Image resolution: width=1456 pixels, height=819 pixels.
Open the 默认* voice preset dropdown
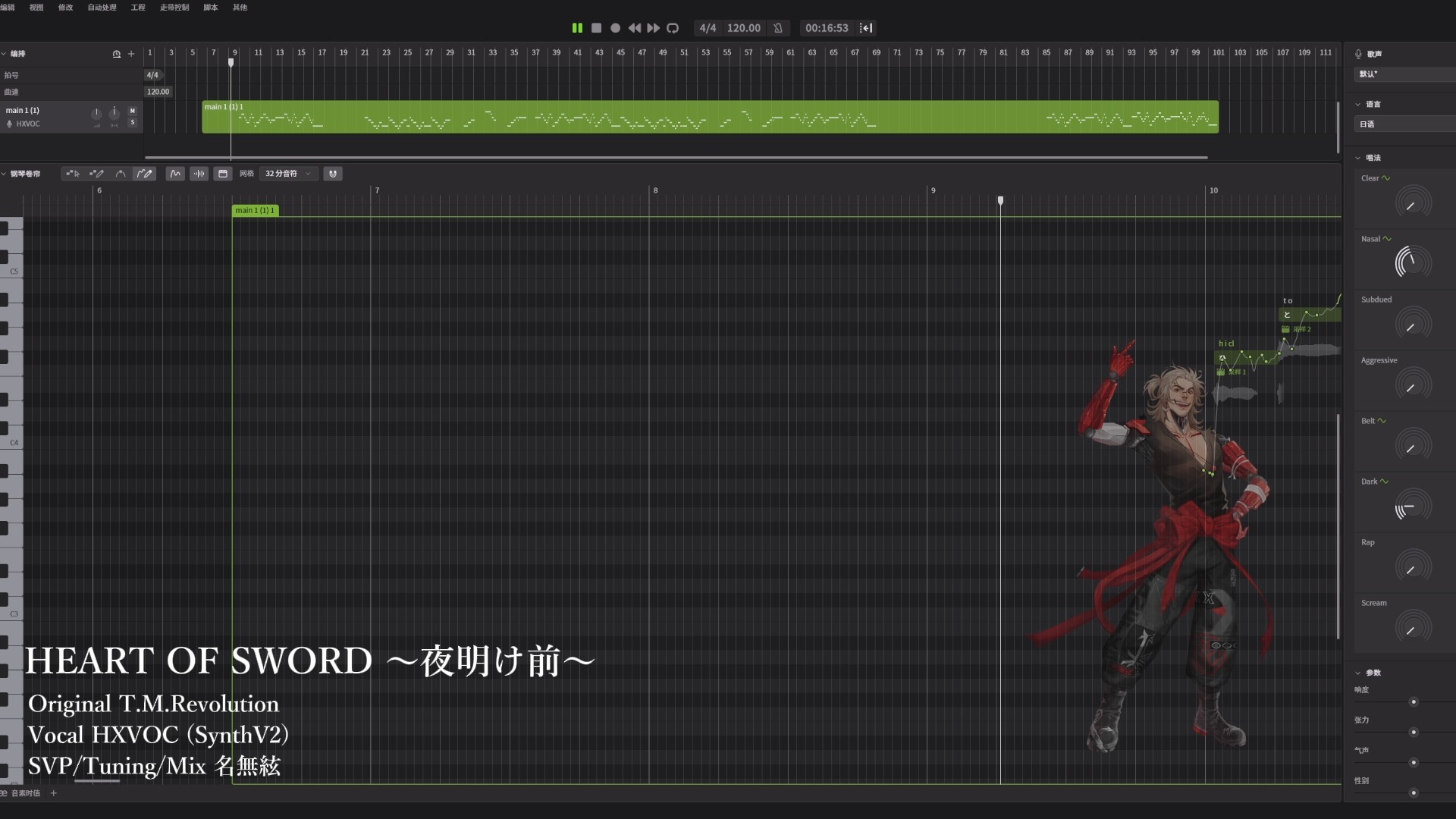click(x=1404, y=74)
